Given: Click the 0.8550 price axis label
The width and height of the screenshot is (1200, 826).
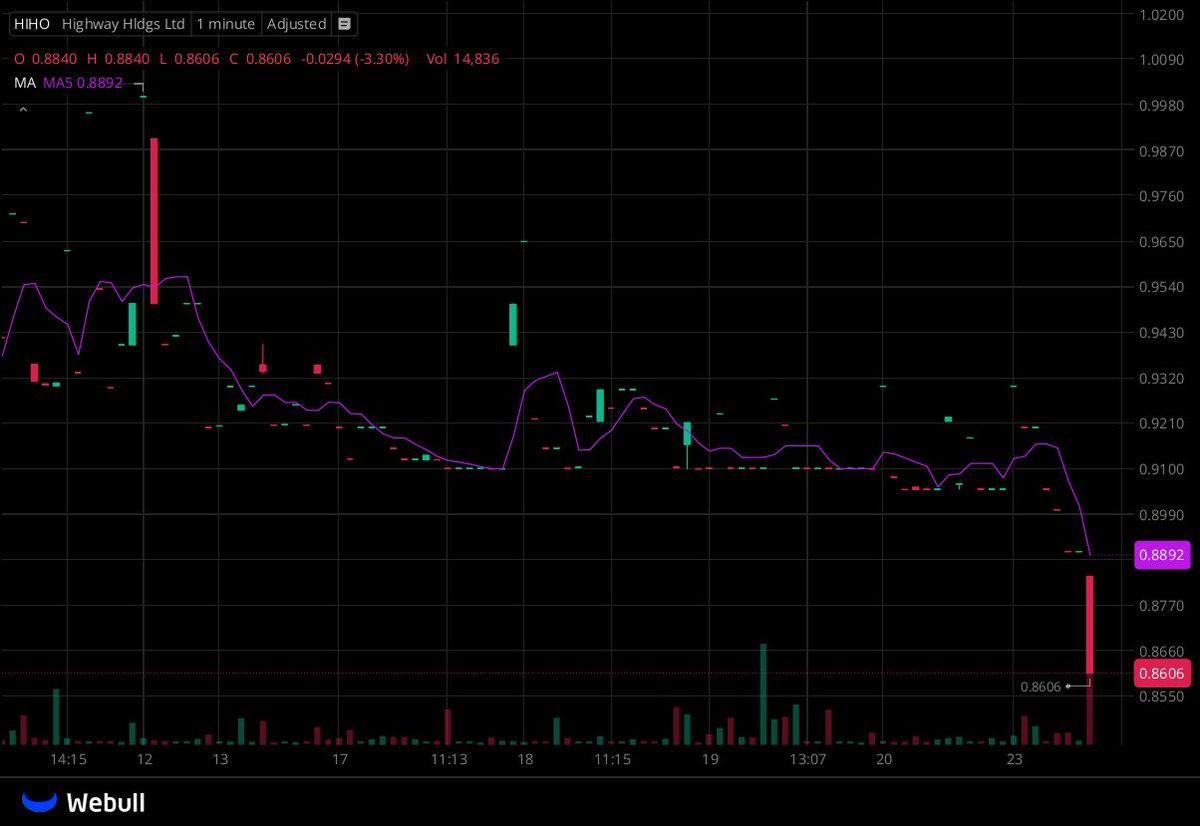Looking at the screenshot, I should click(1162, 696).
